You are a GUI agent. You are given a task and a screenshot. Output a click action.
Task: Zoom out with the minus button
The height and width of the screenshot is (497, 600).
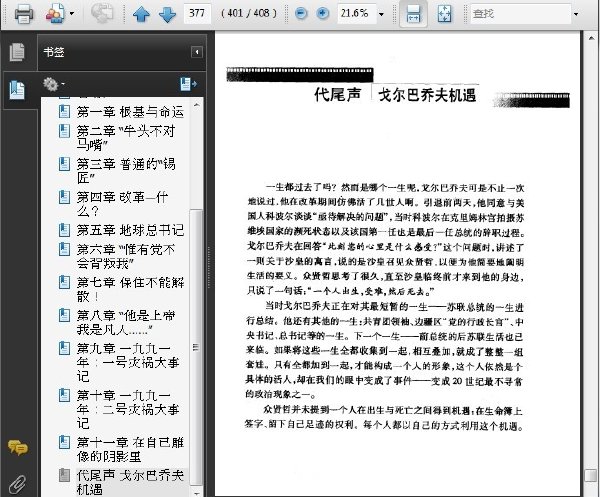[301, 13]
